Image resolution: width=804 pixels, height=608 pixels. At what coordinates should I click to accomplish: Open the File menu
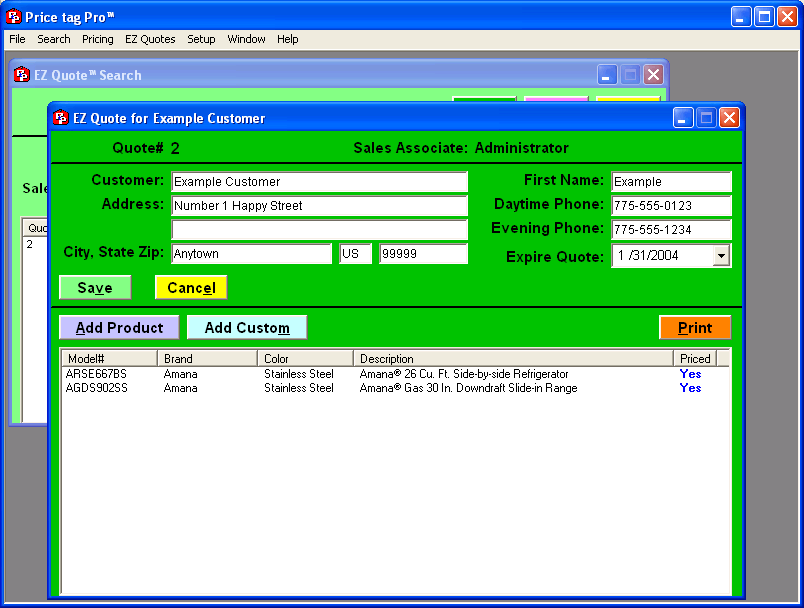click(17, 39)
